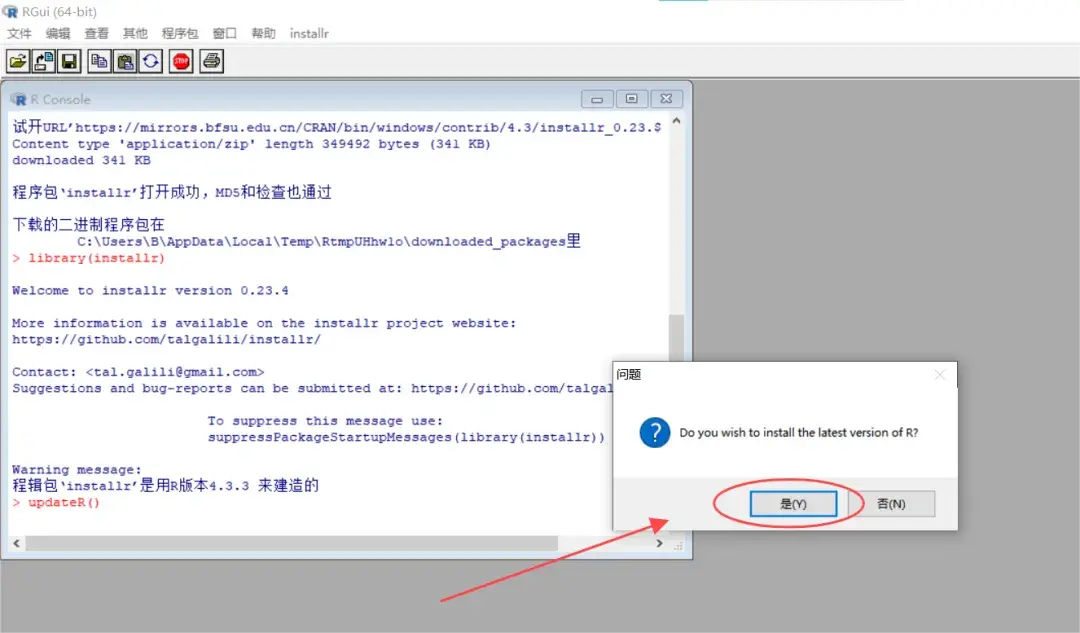Select the Copy icon in the toolbar

coord(98,61)
